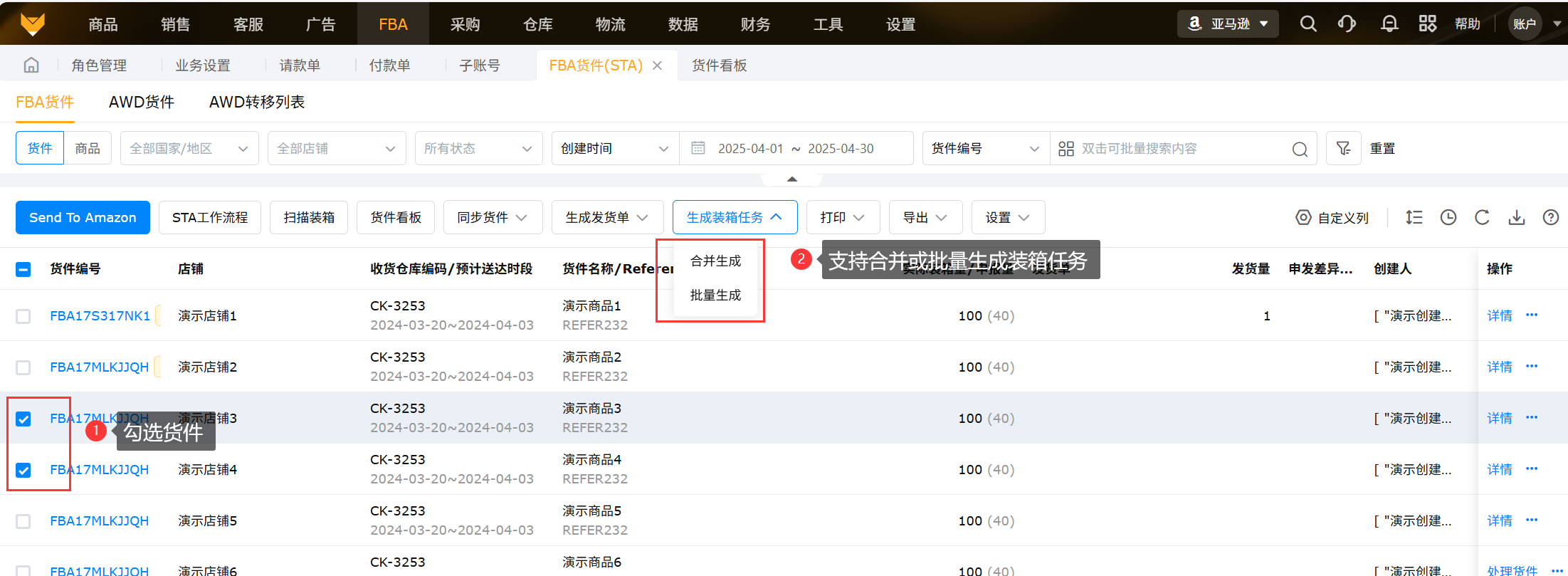Open the help question mark icon
Screen dimensions: 1568x576
1551,218
